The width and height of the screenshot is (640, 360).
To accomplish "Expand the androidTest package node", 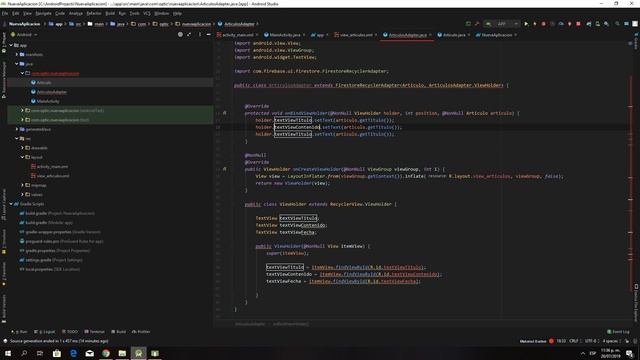I will [22, 111].
